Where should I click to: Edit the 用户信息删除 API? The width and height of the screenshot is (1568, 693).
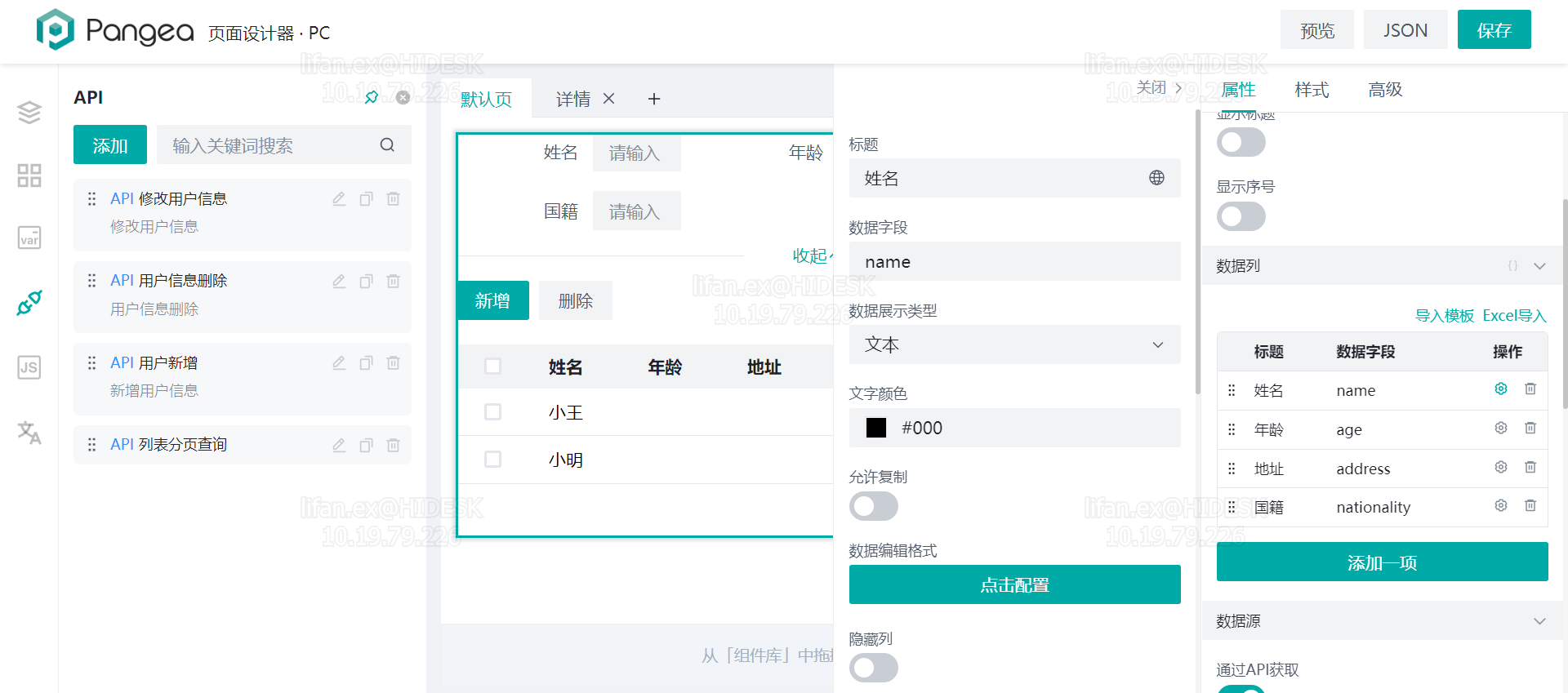click(339, 281)
